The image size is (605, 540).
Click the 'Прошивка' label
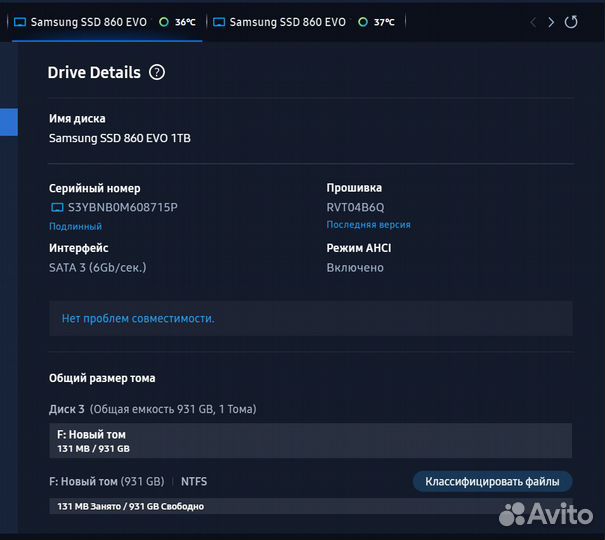click(x=354, y=188)
